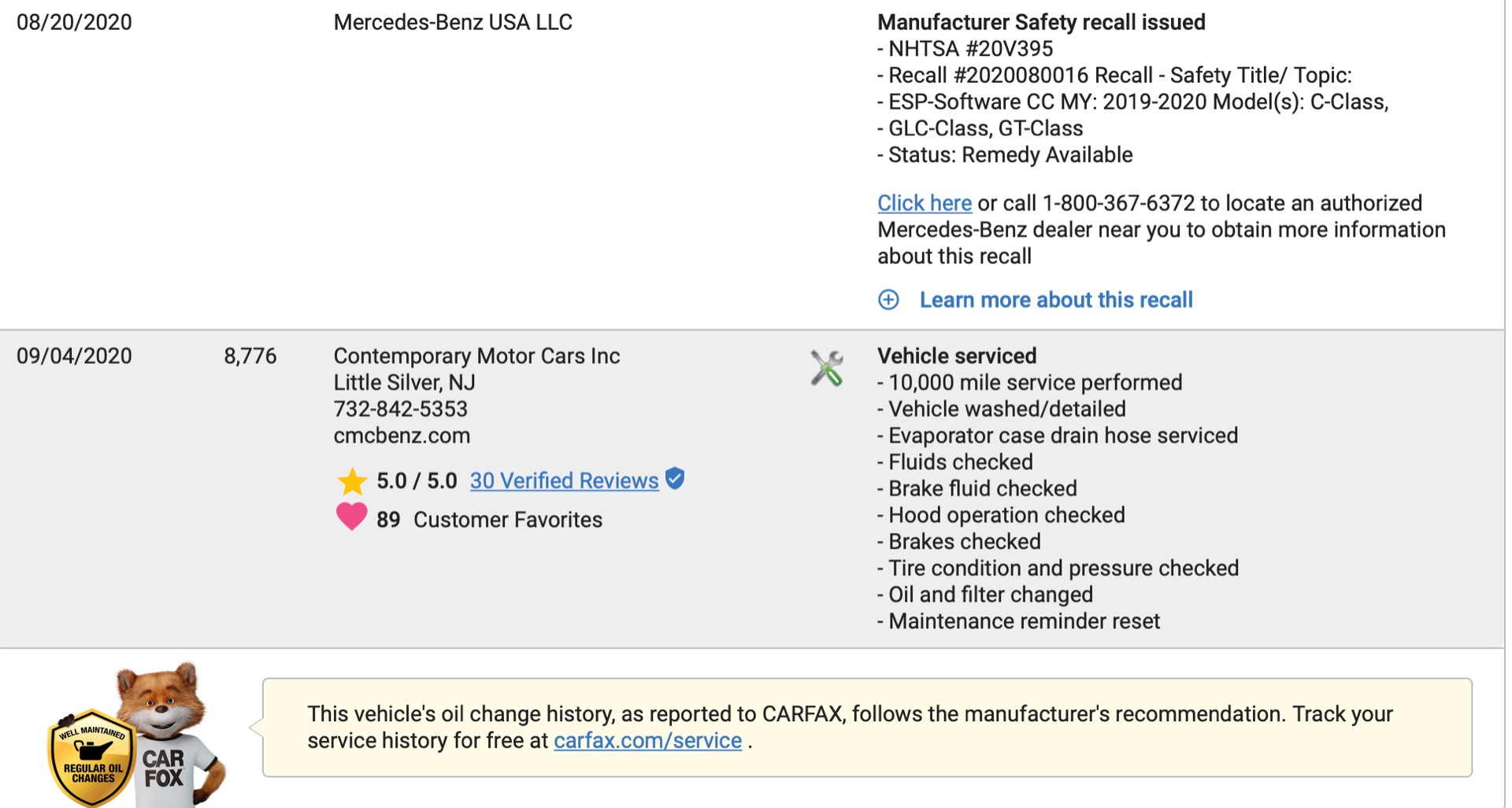Click the 89 Customer Favorites label
The width and height of the screenshot is (1512, 808).
click(489, 520)
